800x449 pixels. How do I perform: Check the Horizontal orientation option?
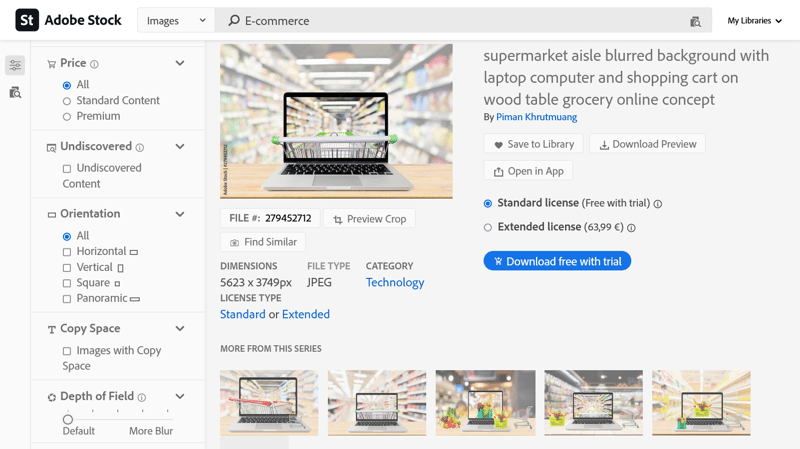point(67,252)
